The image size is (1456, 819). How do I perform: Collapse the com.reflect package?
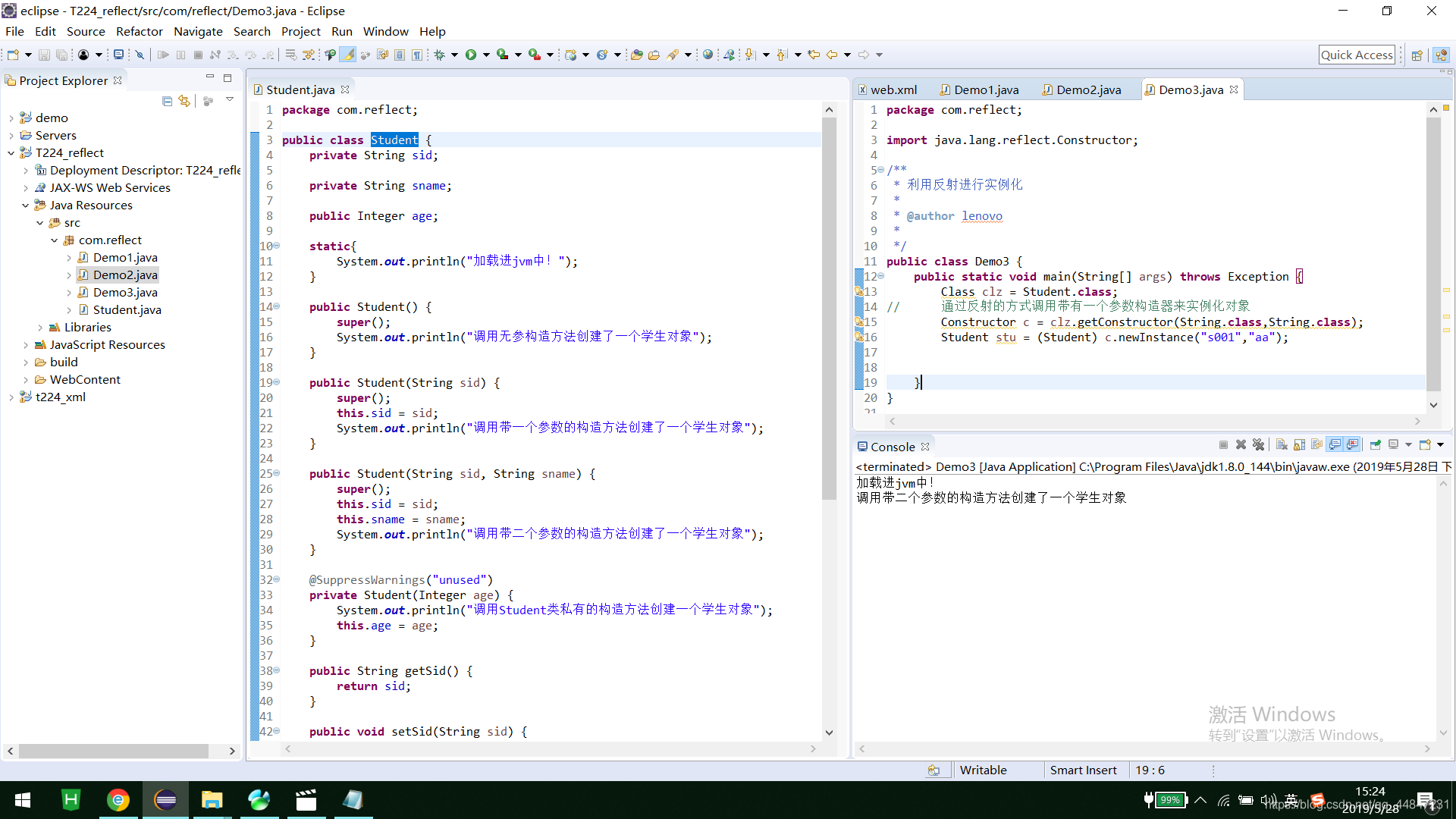coord(54,240)
